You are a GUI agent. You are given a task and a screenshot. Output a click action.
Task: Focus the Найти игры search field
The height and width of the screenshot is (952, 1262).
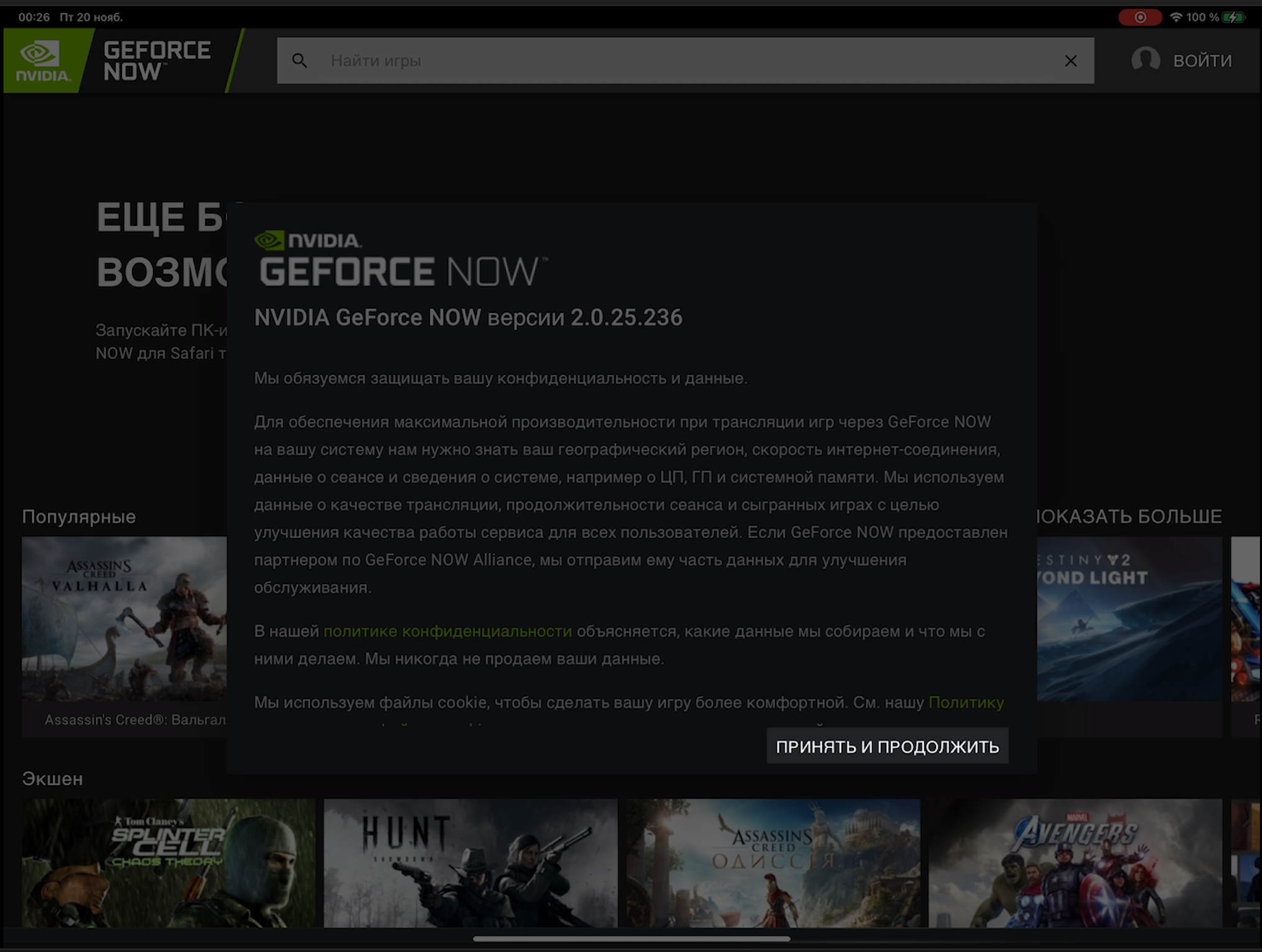coord(685,61)
